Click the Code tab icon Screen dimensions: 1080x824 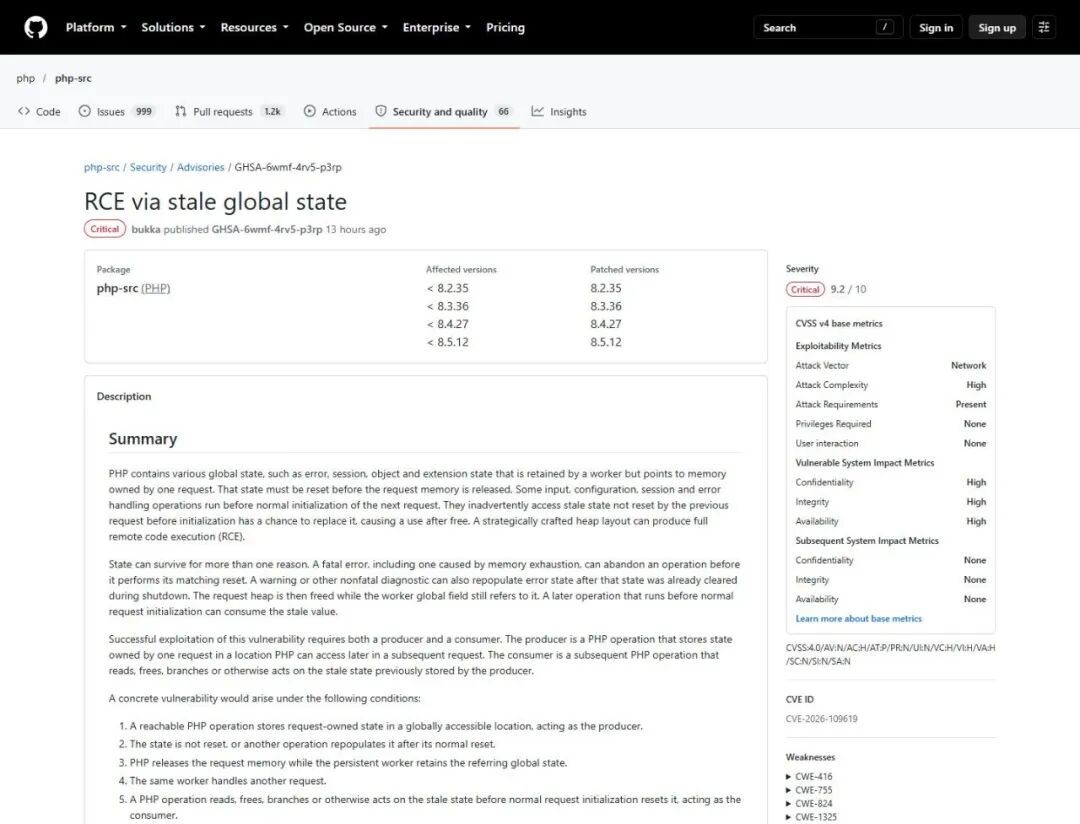(24, 111)
